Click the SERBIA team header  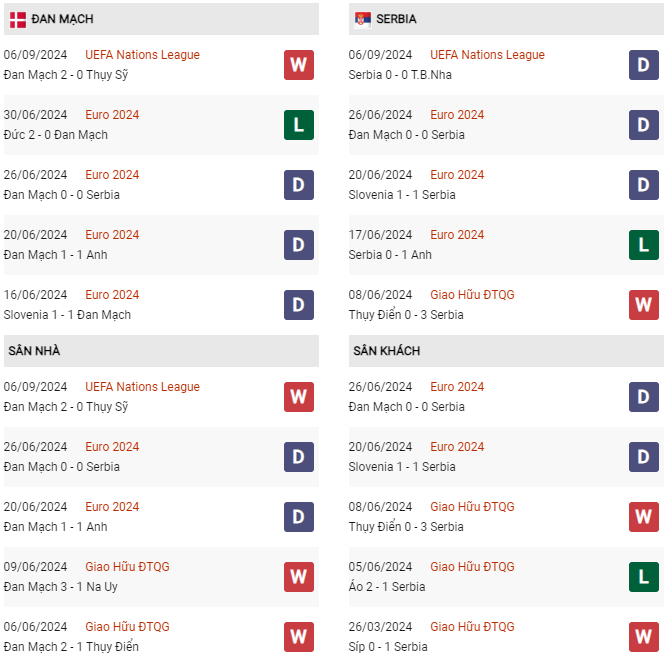click(x=506, y=19)
